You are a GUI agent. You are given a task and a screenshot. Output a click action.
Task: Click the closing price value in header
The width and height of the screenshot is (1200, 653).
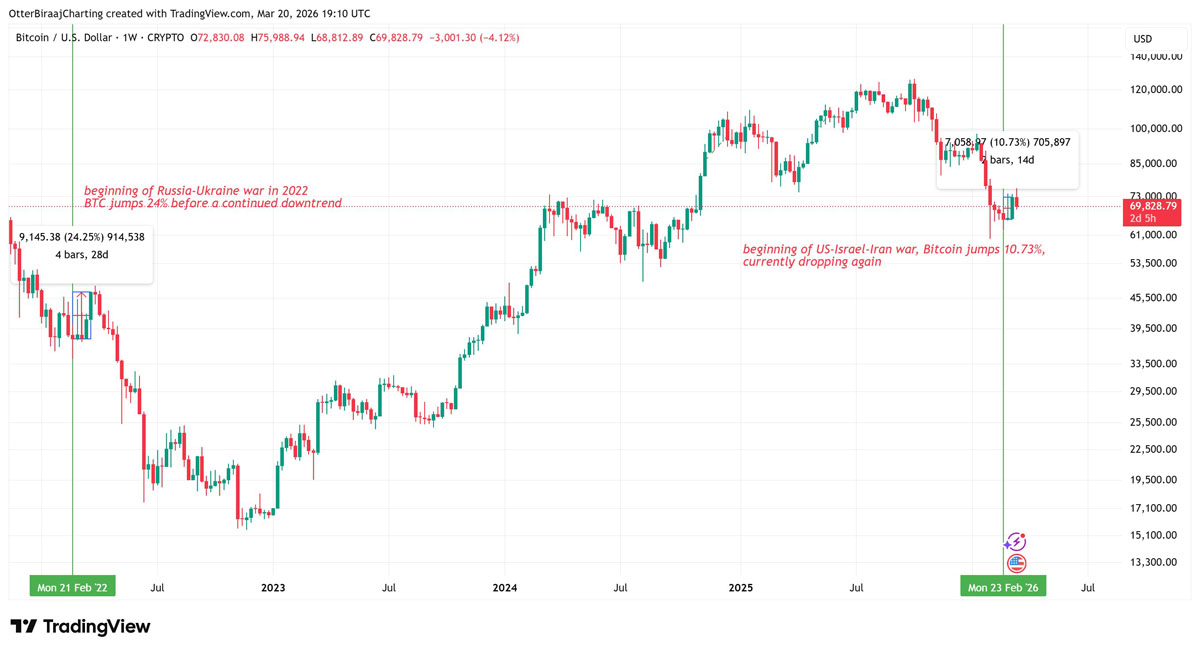point(398,38)
